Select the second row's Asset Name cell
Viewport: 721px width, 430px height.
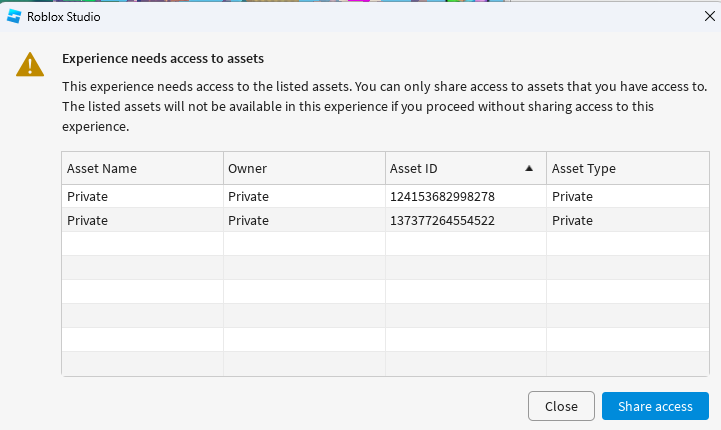142,221
